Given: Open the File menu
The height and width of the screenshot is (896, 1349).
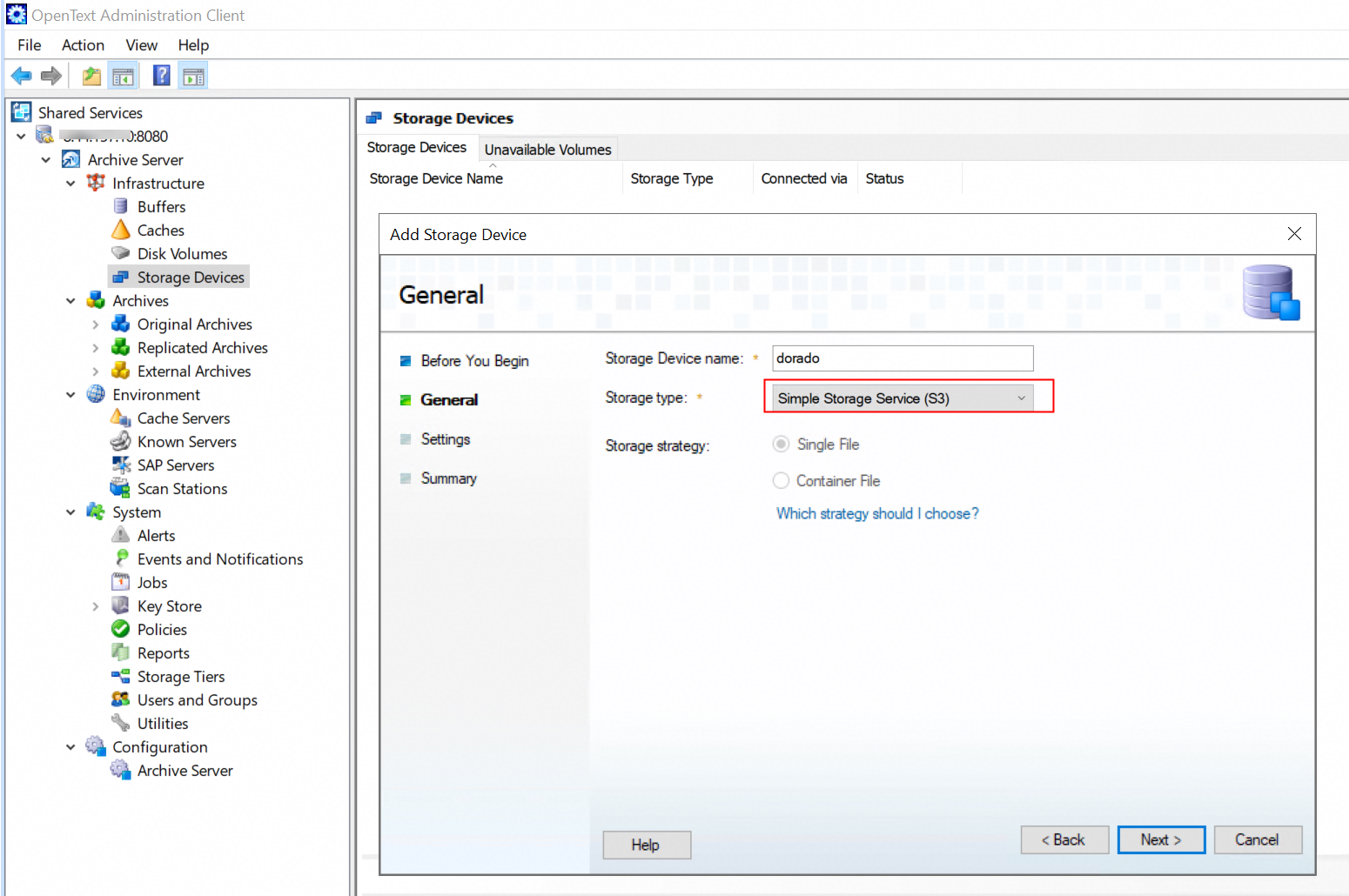Looking at the screenshot, I should (x=30, y=45).
